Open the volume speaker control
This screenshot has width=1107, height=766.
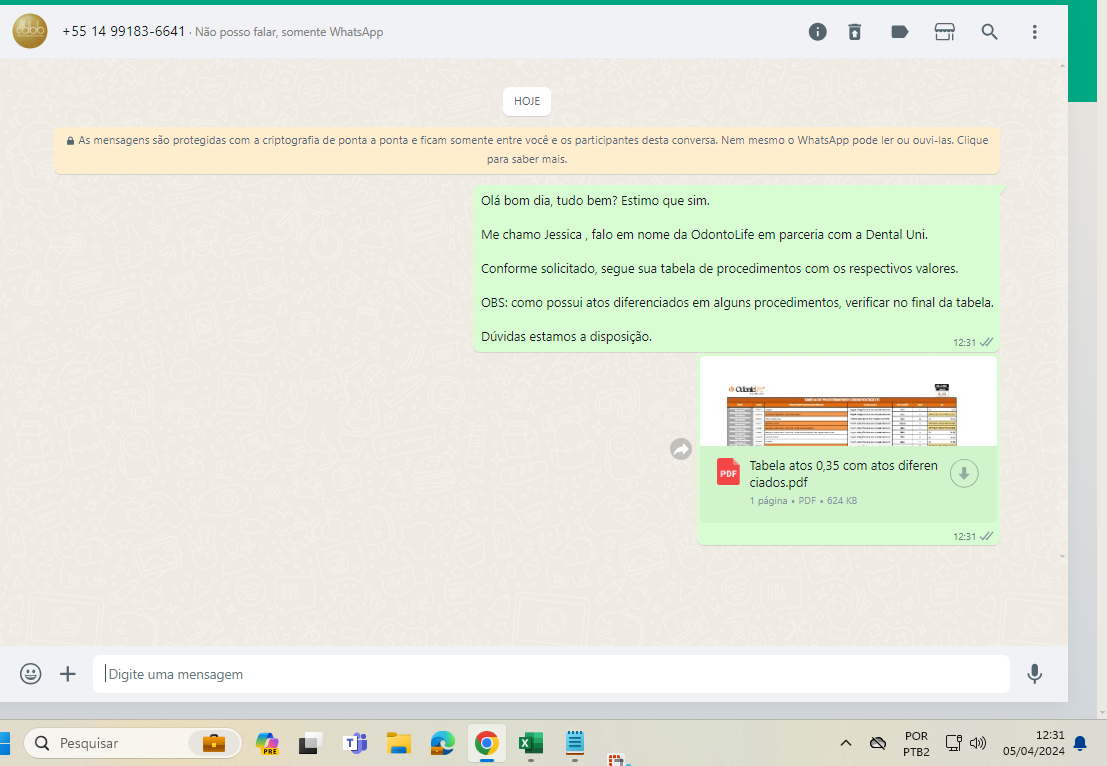click(978, 743)
